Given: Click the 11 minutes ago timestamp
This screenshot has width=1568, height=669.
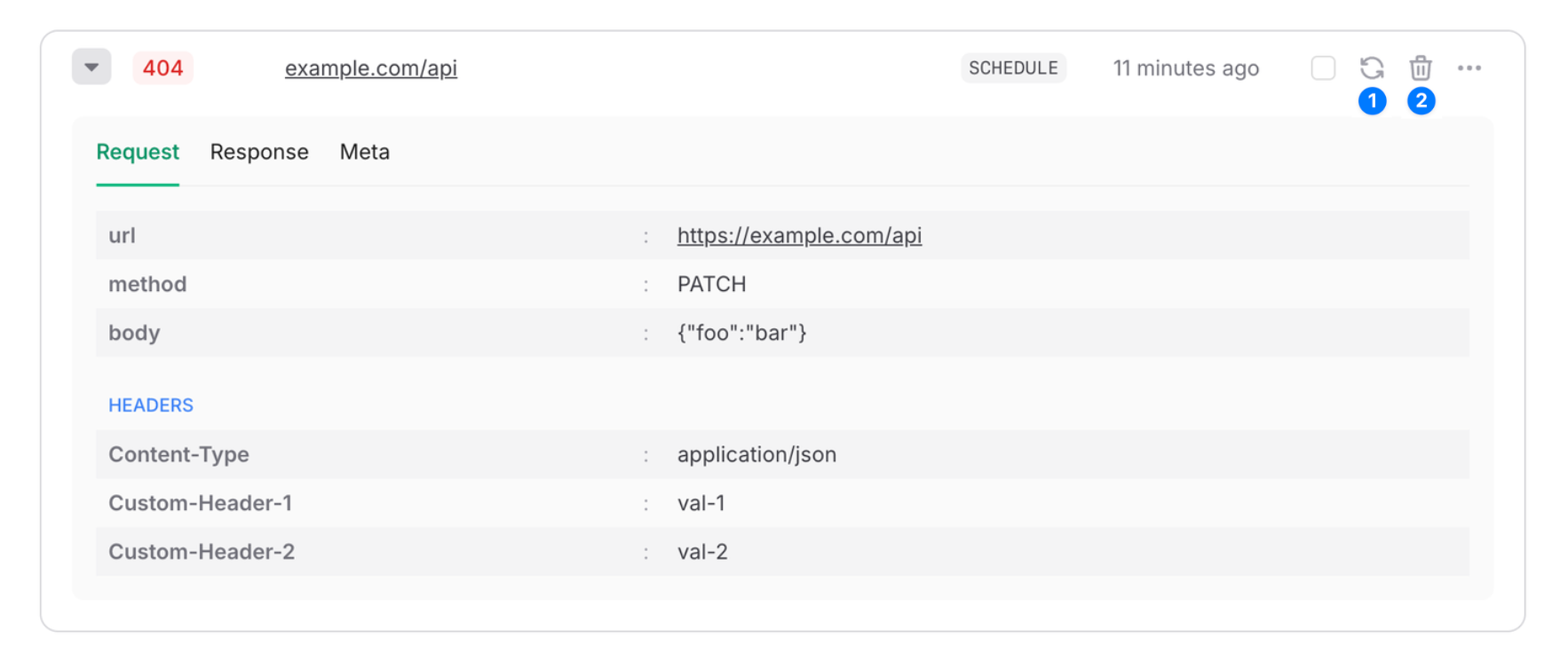Looking at the screenshot, I should (1185, 68).
